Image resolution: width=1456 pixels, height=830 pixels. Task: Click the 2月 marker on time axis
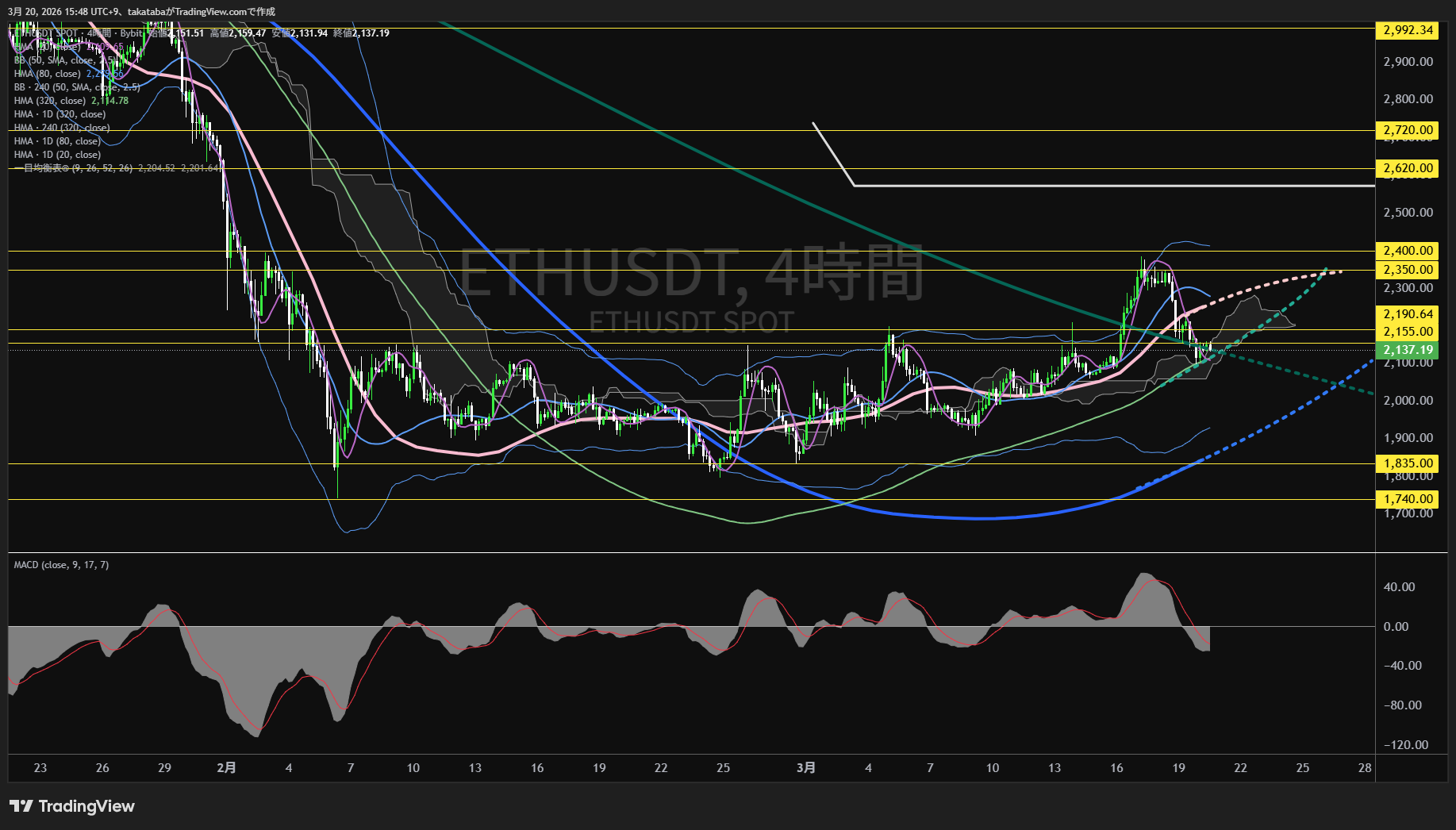click(226, 767)
